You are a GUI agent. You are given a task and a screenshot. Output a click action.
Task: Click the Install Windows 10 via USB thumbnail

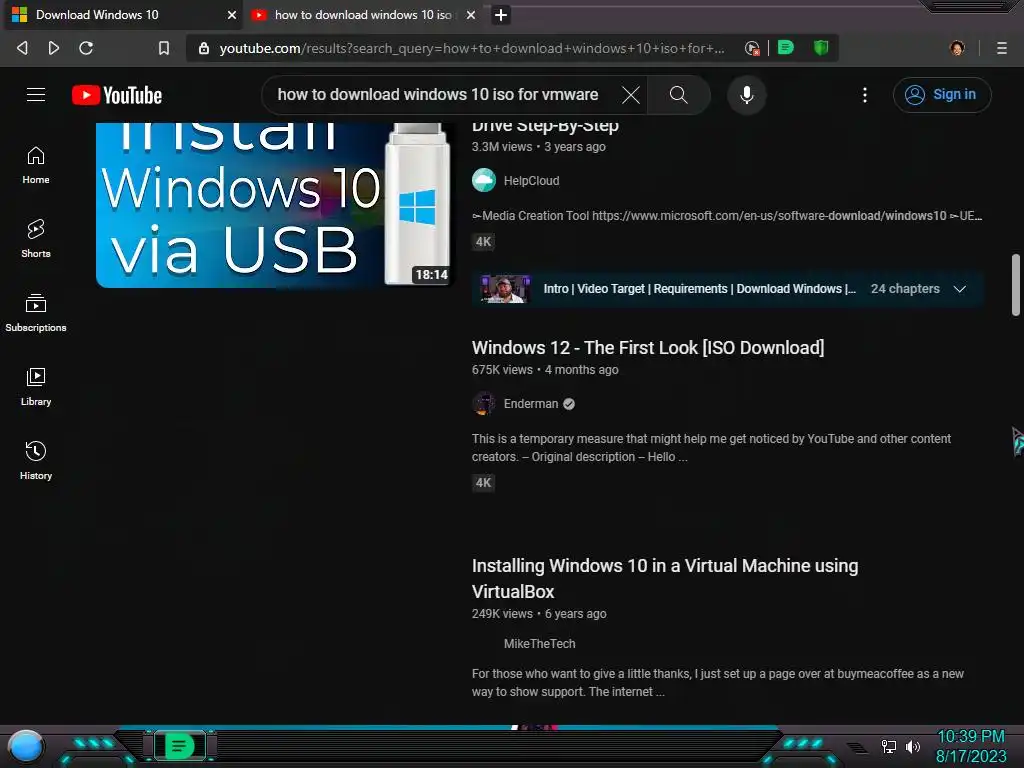pyautogui.click(x=274, y=205)
